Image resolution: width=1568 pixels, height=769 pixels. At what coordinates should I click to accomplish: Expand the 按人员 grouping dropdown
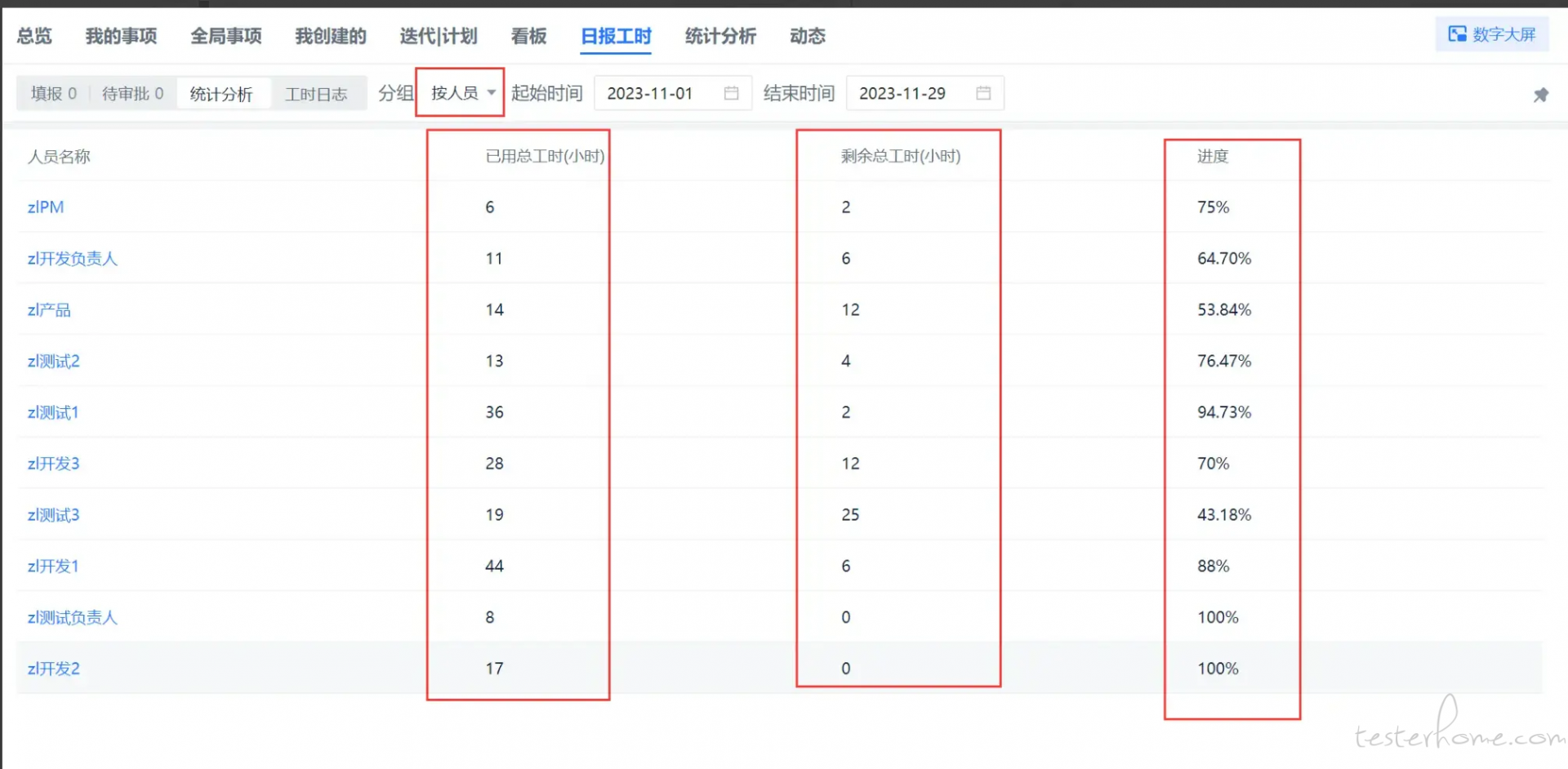462,93
